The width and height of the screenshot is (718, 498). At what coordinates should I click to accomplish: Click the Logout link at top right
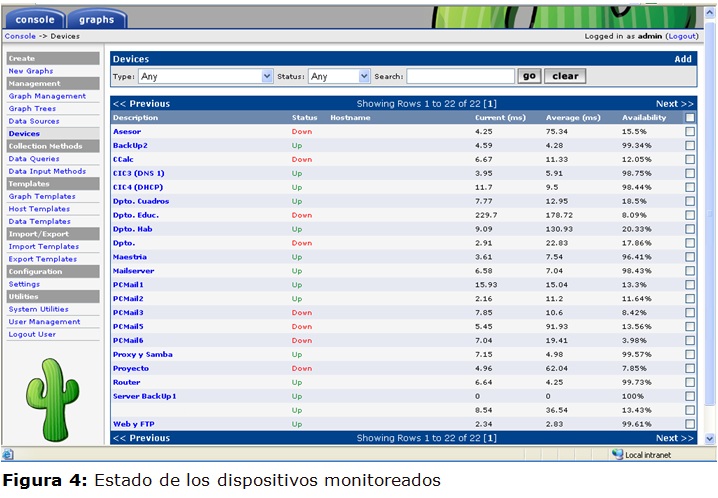pyautogui.click(x=682, y=36)
